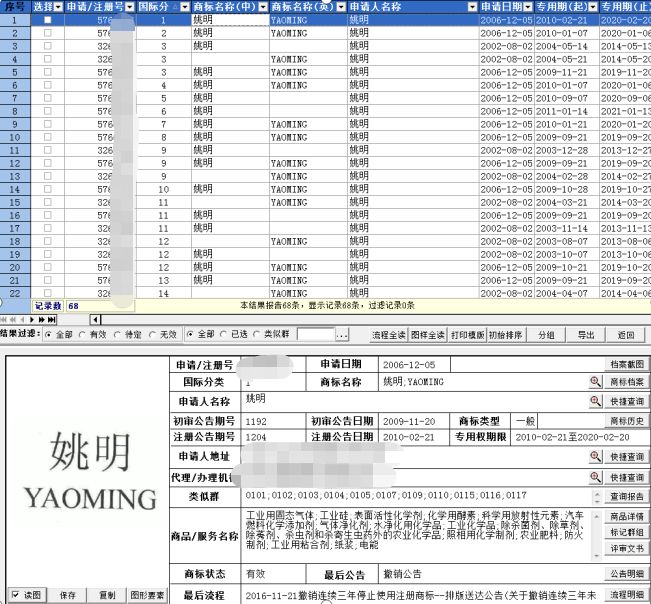Tick the checkbox in row 1
The width and height of the screenshot is (651, 604).
(48, 20)
